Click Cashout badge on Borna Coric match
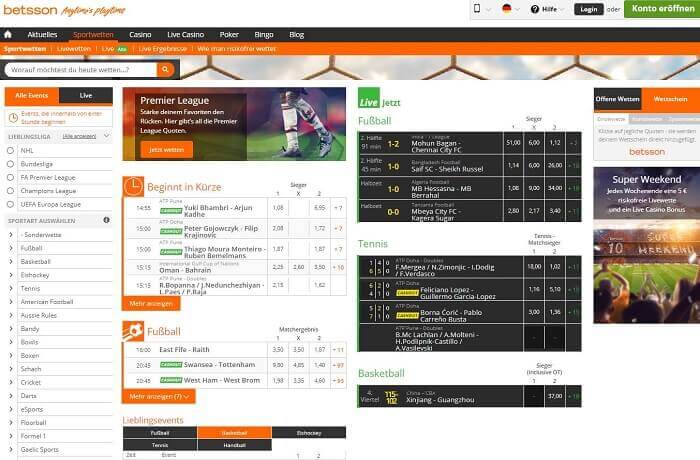 [x=407, y=316]
